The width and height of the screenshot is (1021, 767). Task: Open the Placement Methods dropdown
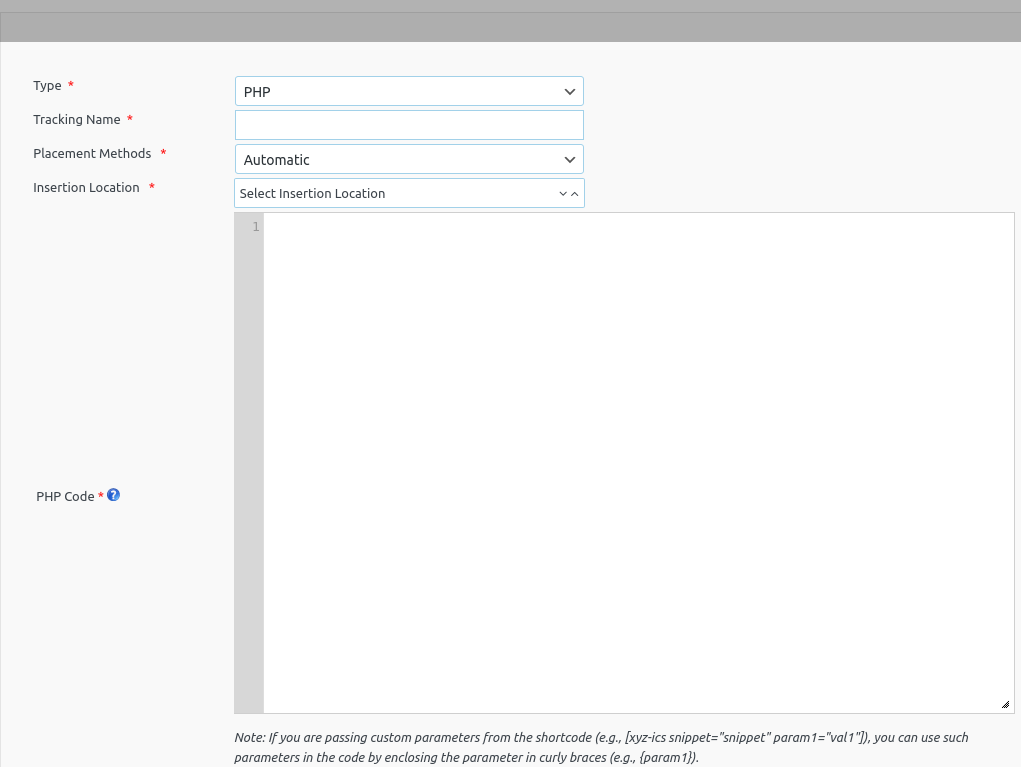pyautogui.click(x=408, y=158)
